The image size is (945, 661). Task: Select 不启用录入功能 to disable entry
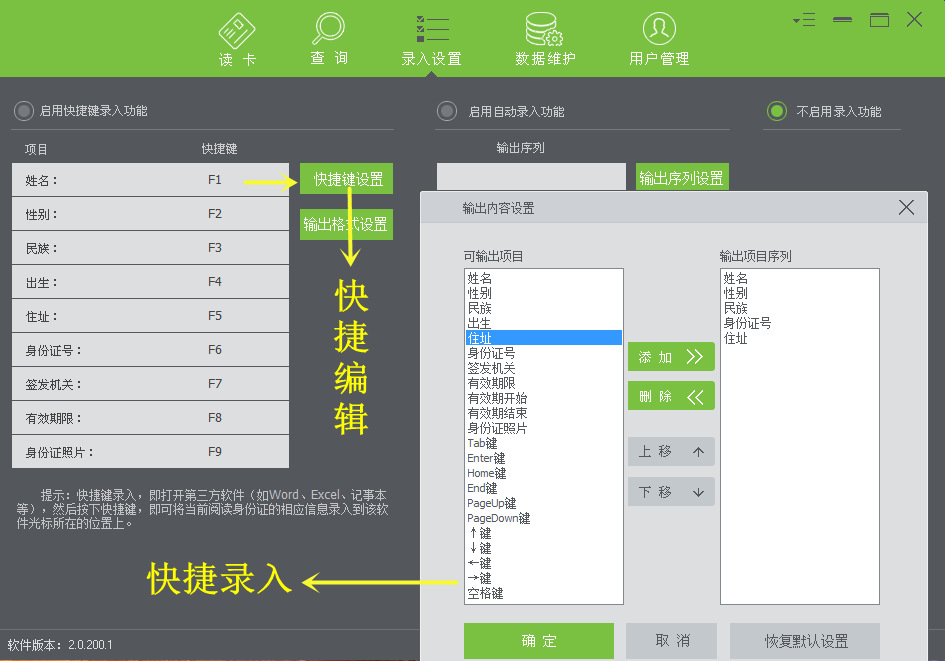tap(777, 112)
